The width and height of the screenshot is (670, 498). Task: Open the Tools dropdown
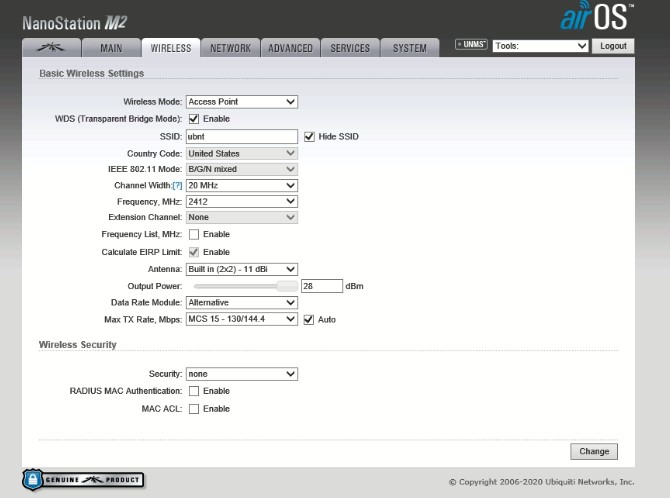click(541, 46)
